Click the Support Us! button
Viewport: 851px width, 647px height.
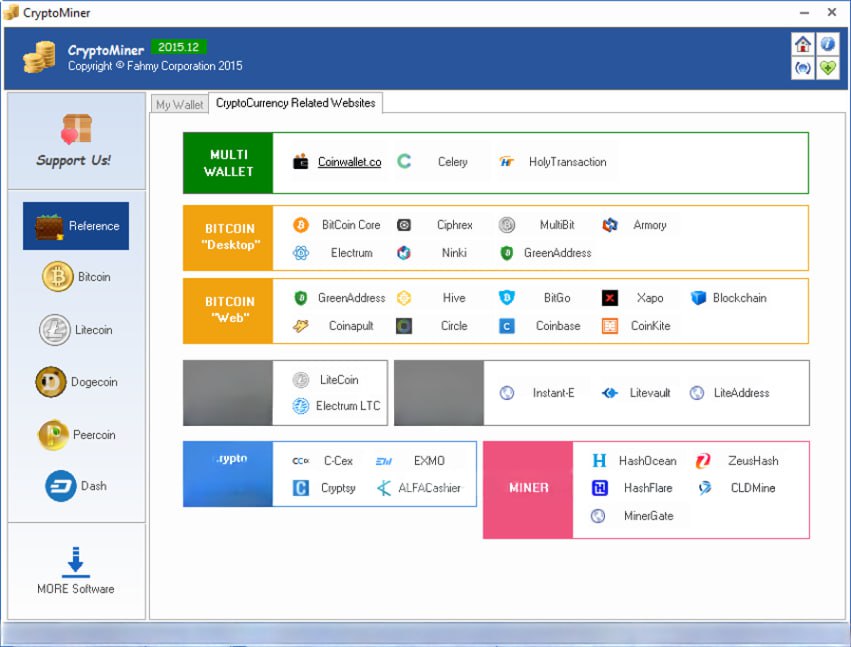(75, 141)
